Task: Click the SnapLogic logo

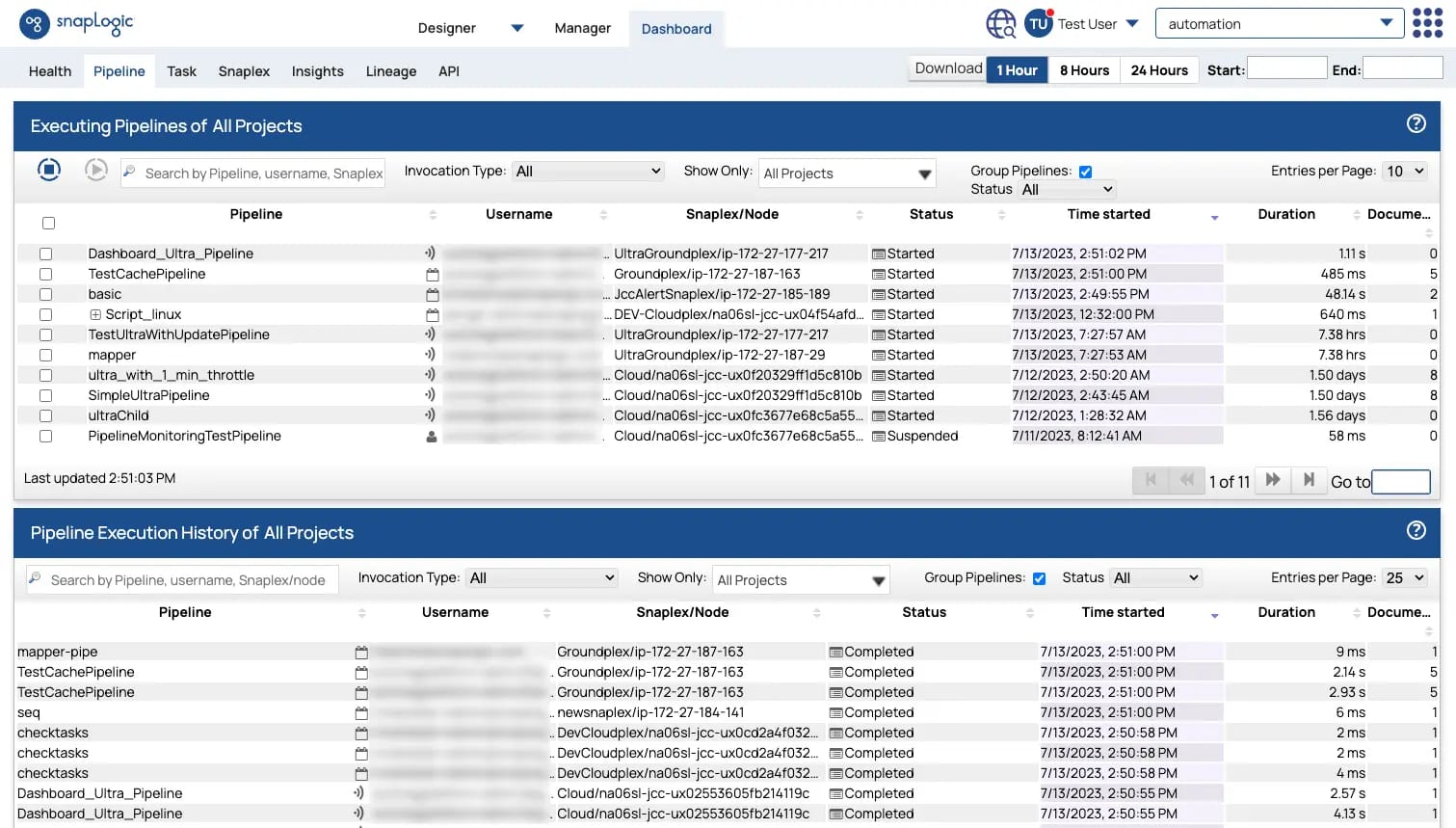Action: (76, 23)
